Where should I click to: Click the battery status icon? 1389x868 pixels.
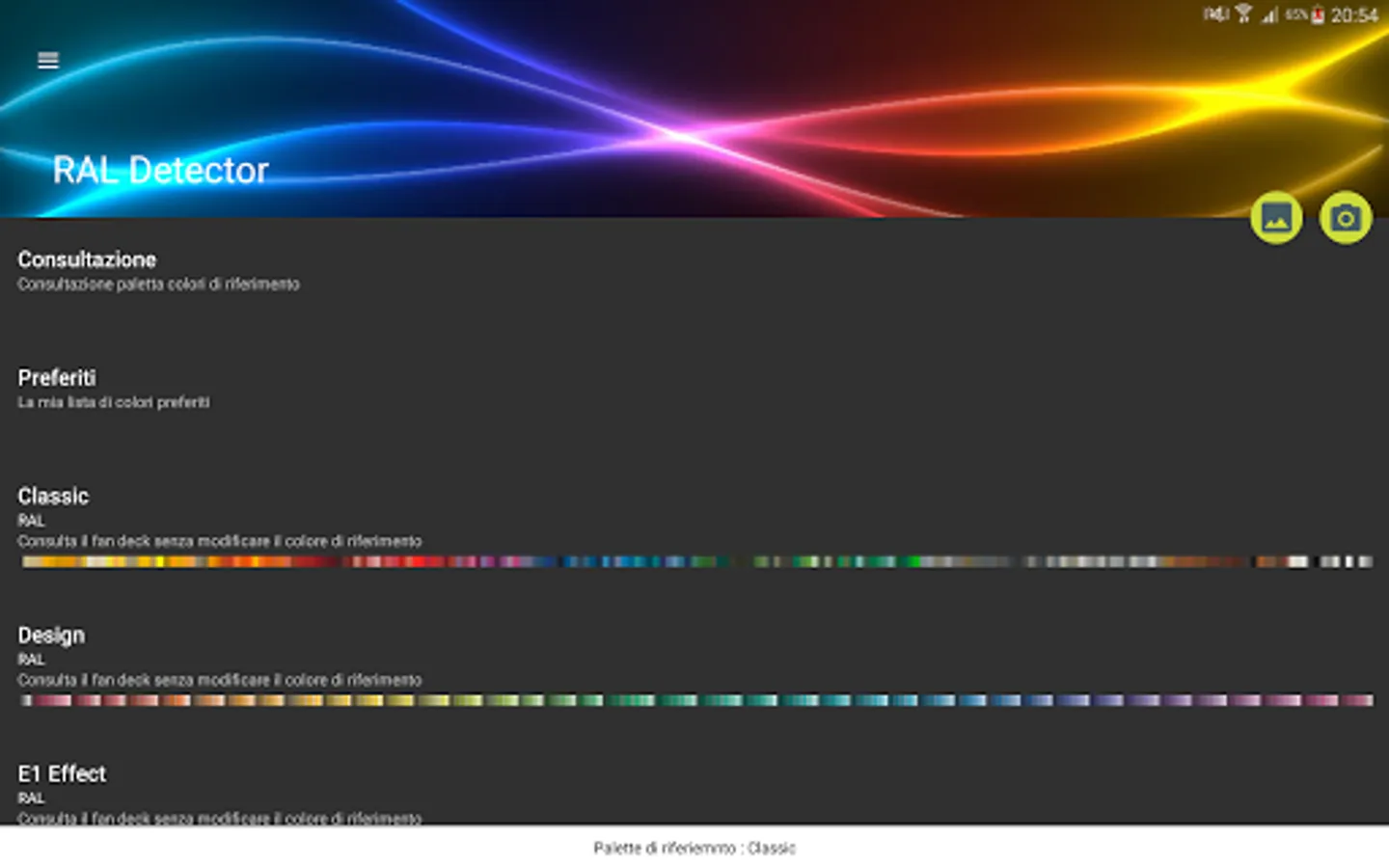1318,14
